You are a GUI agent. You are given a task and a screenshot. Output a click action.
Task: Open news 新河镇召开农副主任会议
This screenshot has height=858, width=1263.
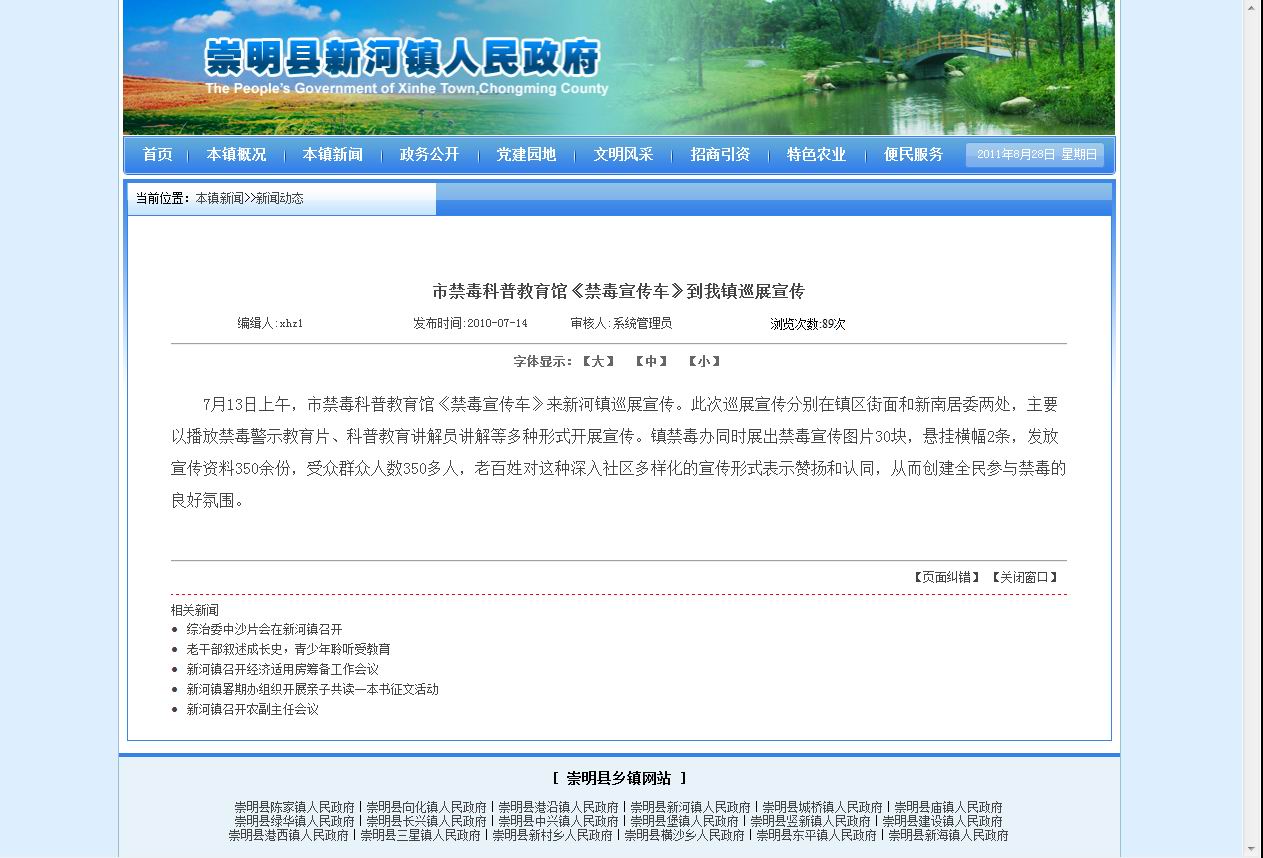click(252, 709)
